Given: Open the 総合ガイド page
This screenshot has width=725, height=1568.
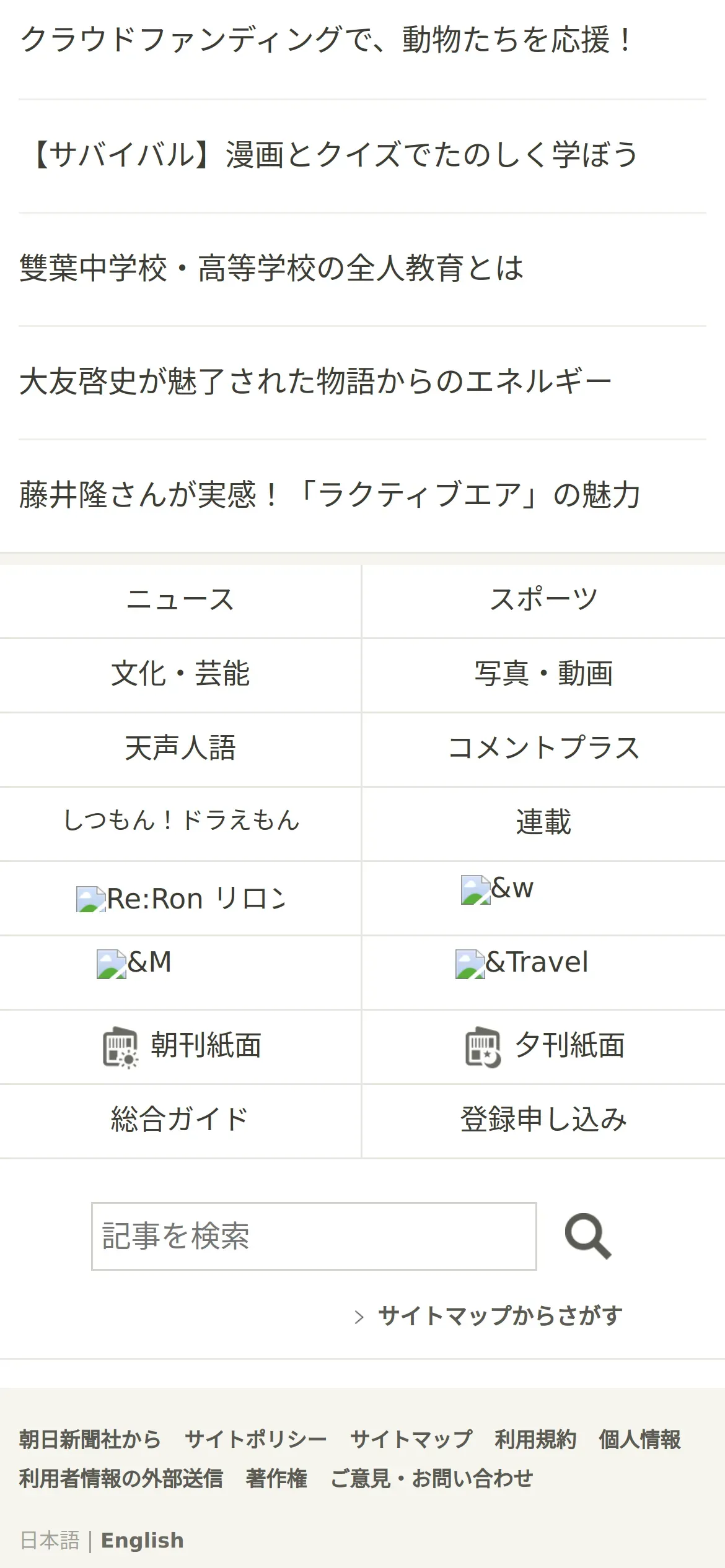Looking at the screenshot, I should pos(180,1120).
